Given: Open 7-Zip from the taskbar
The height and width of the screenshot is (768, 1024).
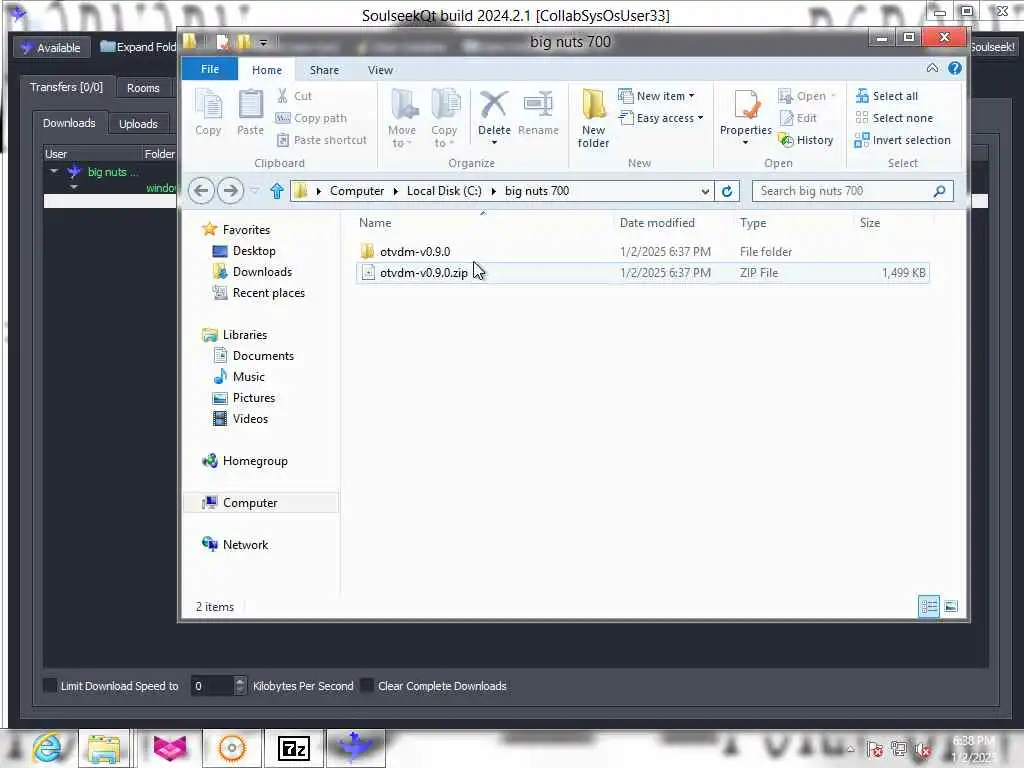Looking at the screenshot, I should pos(293,748).
